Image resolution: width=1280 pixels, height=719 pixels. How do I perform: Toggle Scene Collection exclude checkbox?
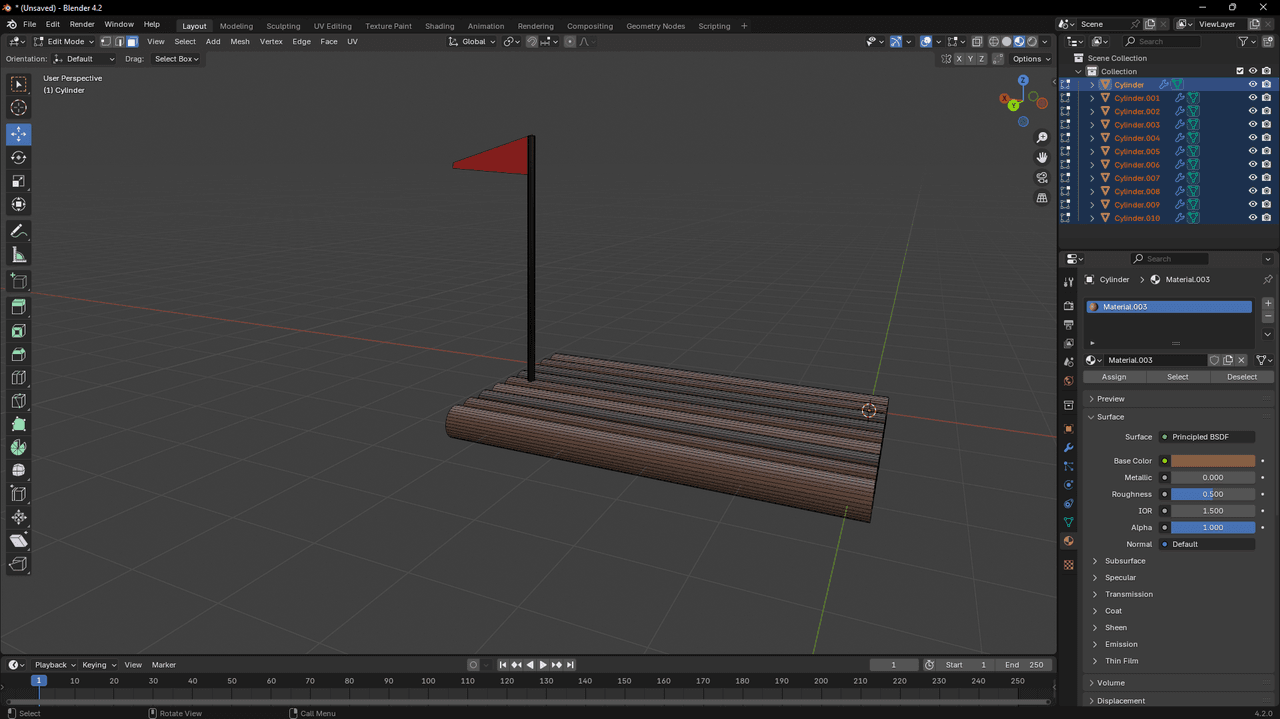[1240, 71]
